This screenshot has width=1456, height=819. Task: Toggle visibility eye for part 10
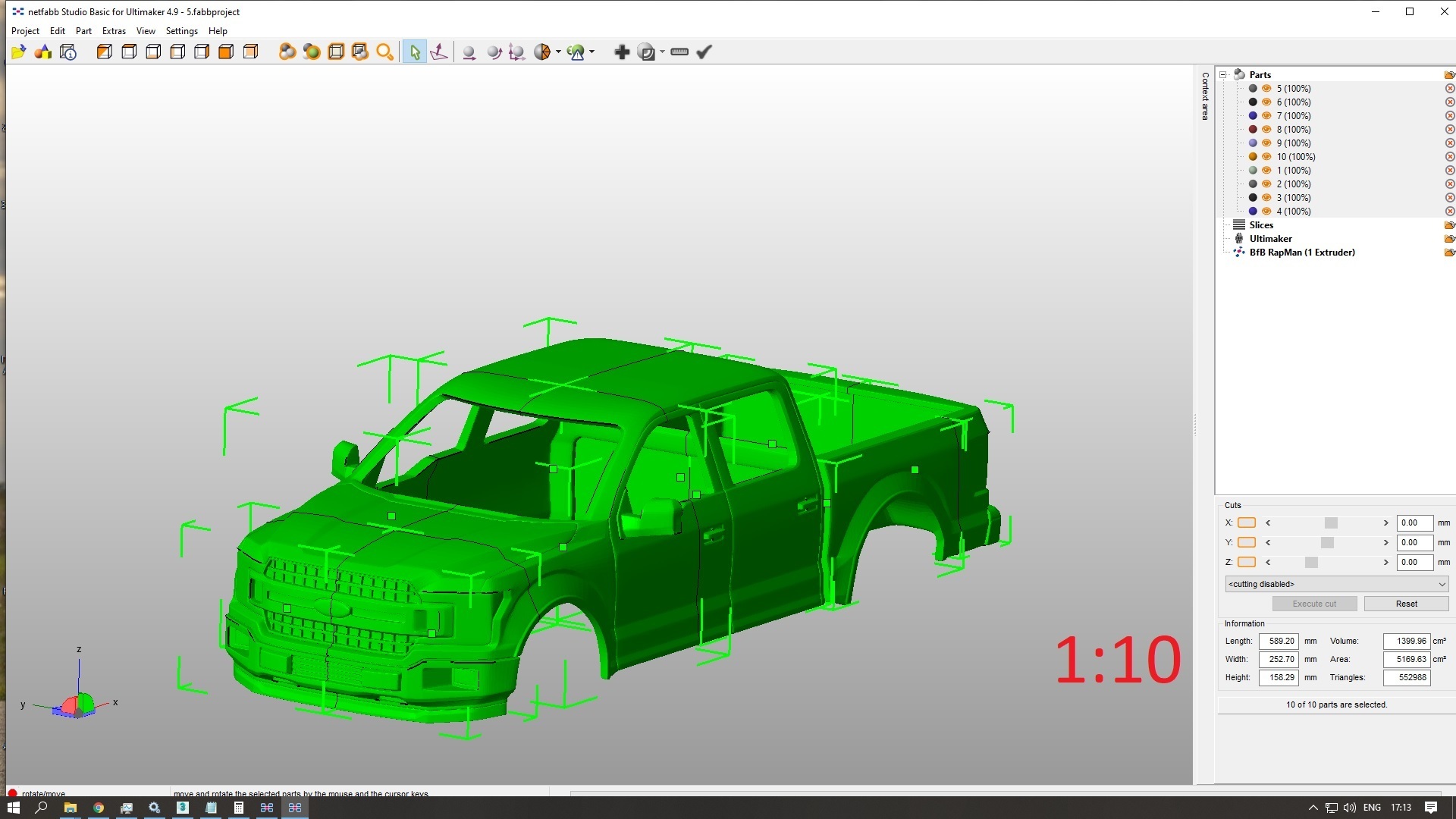coord(1266,157)
